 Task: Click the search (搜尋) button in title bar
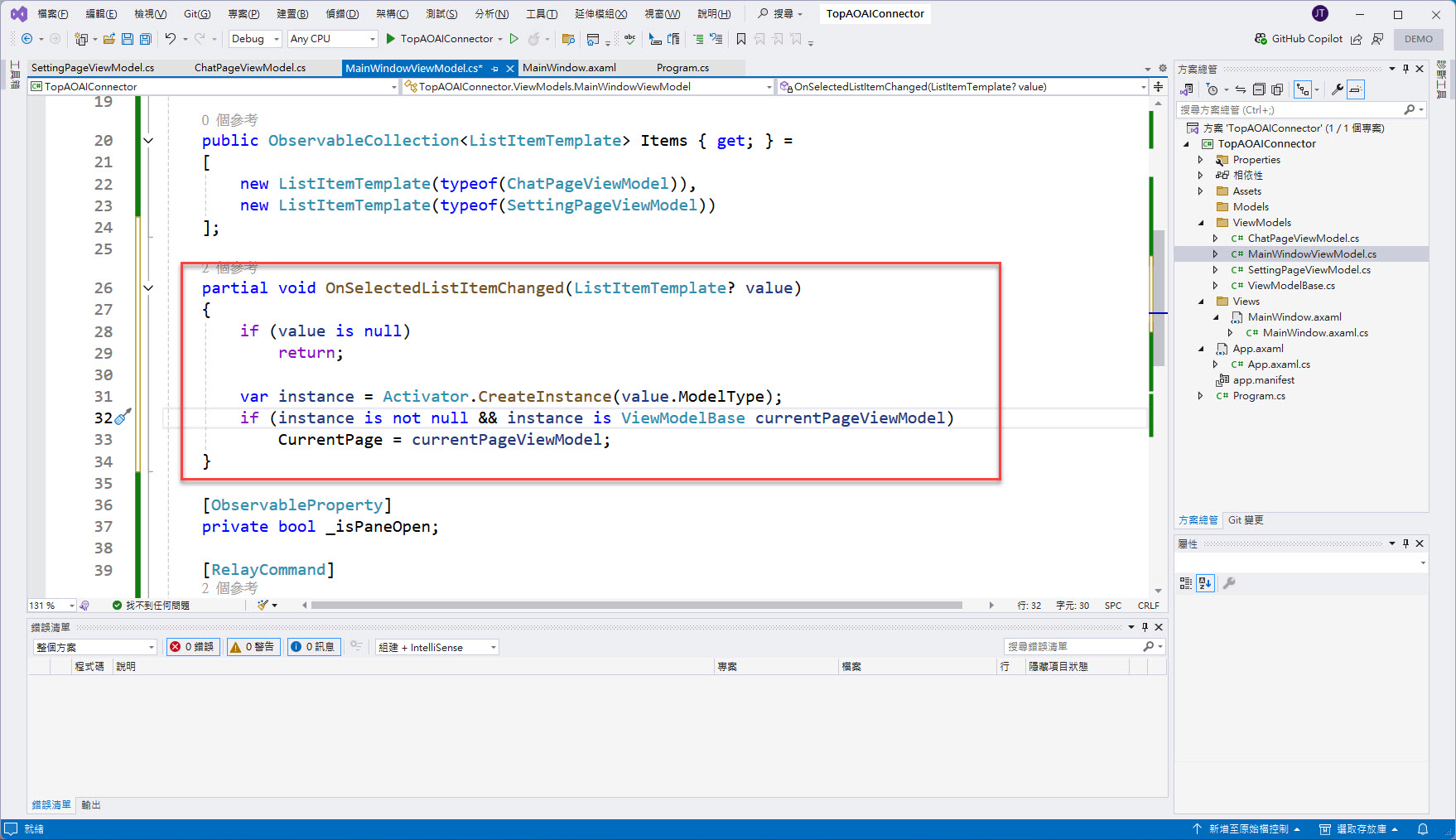click(x=779, y=14)
